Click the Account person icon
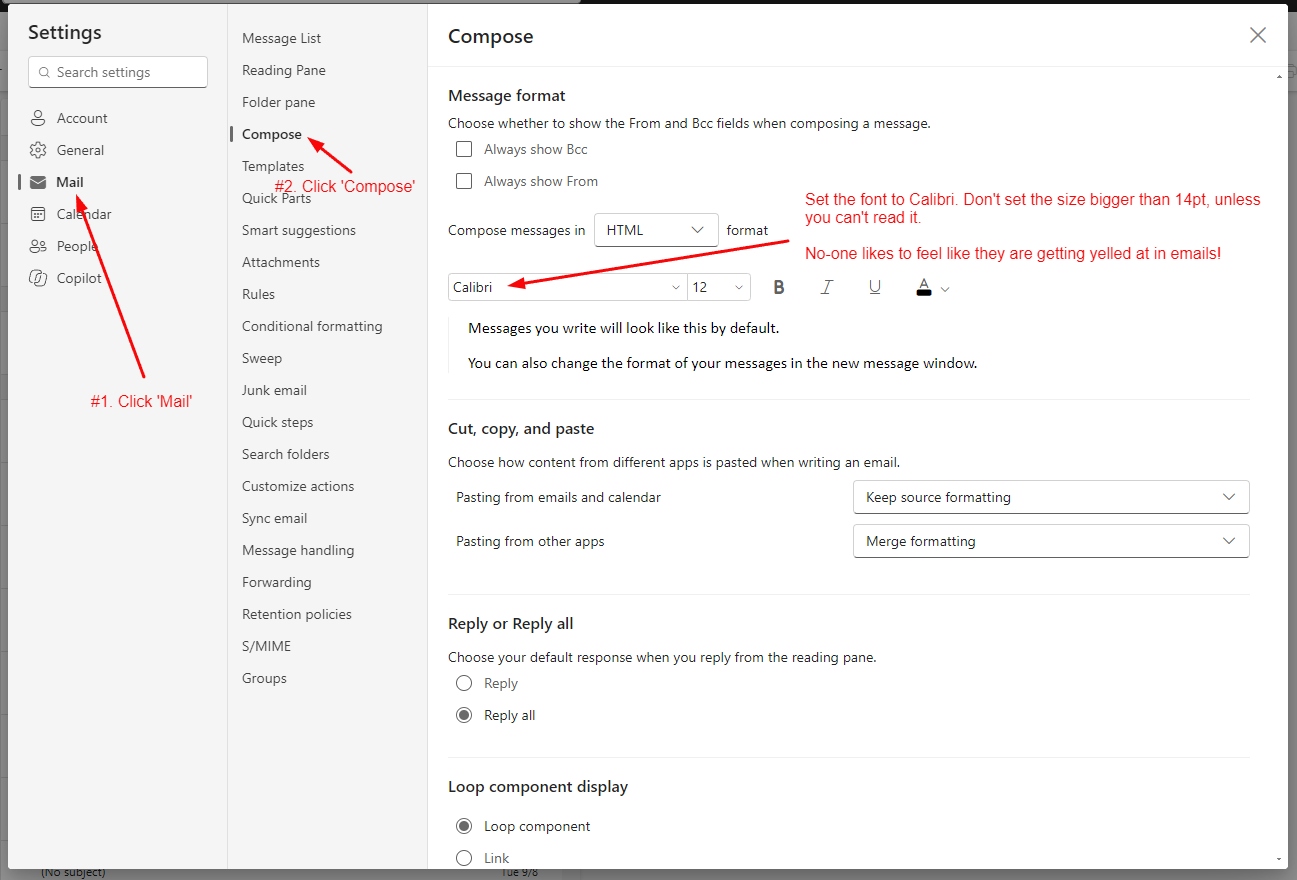1297x880 pixels. [x=38, y=118]
